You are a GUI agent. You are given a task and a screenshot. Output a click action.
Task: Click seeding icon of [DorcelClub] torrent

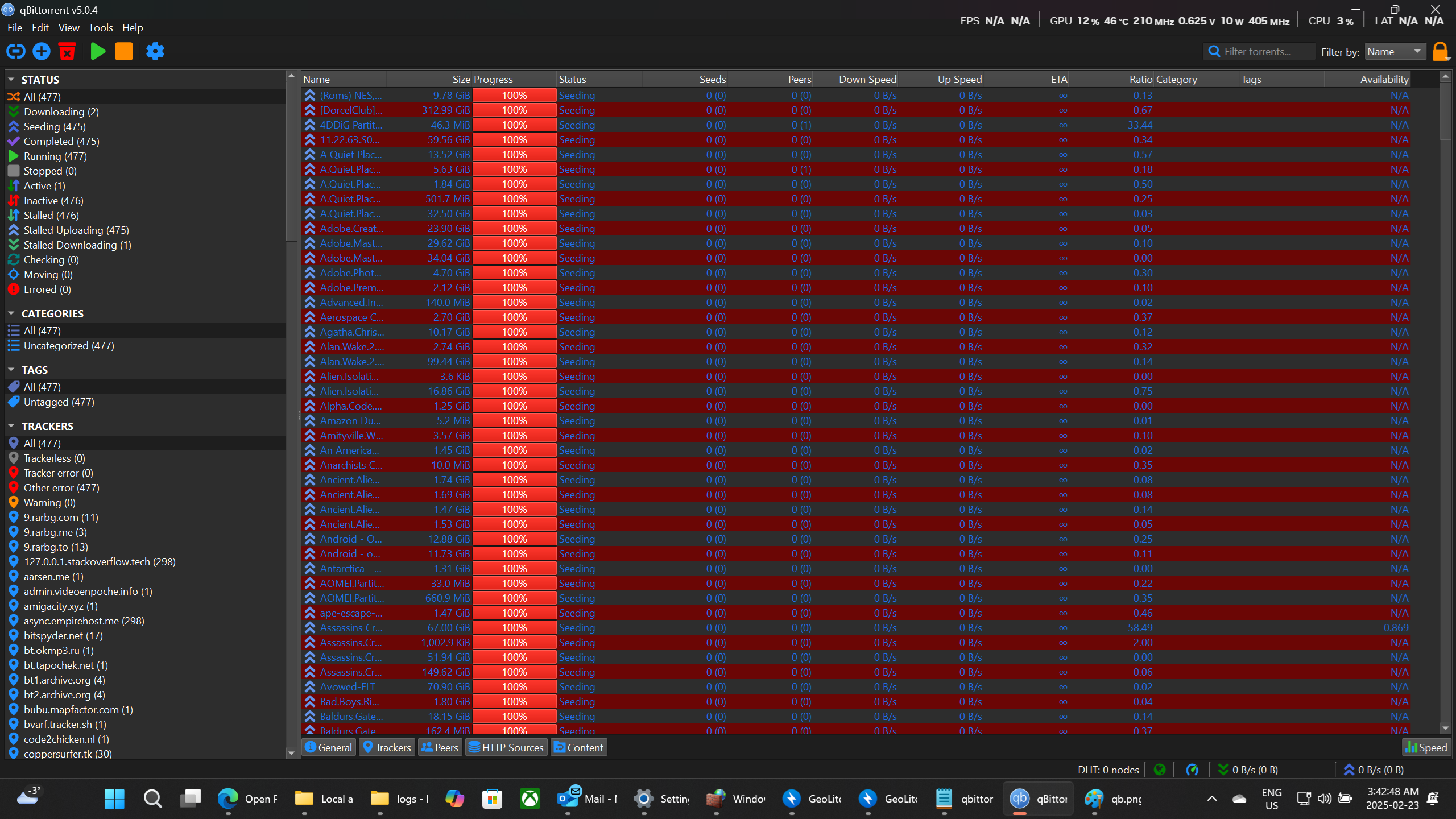310,110
